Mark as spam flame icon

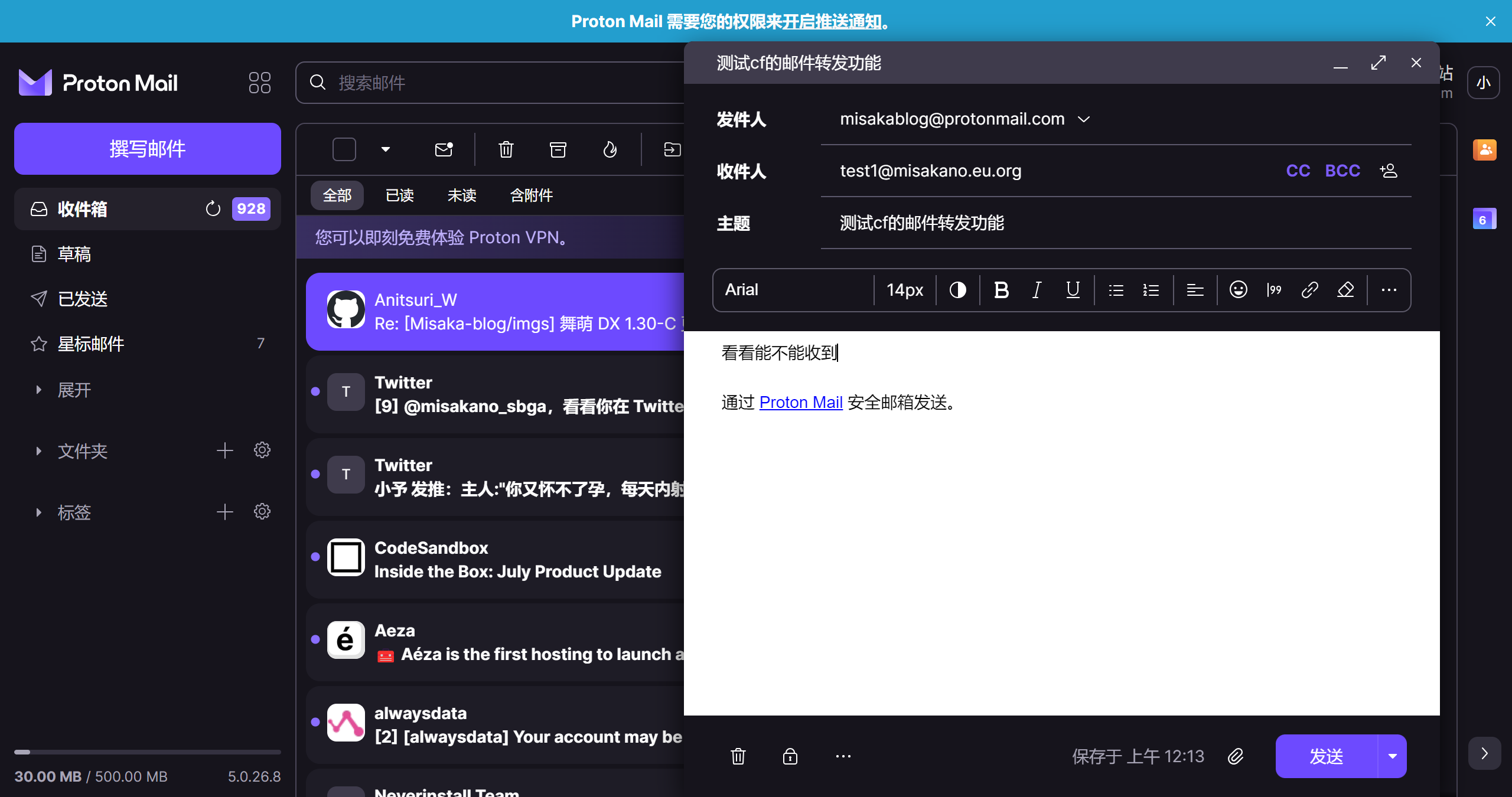610,149
